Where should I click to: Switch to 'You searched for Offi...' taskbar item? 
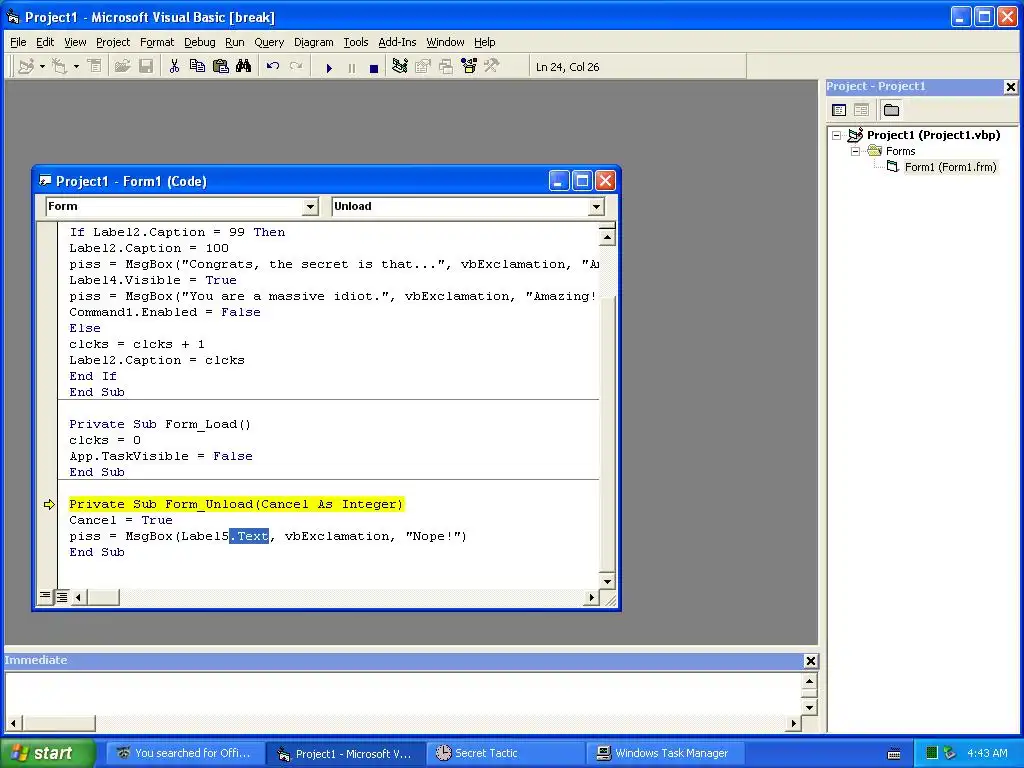tap(185, 754)
